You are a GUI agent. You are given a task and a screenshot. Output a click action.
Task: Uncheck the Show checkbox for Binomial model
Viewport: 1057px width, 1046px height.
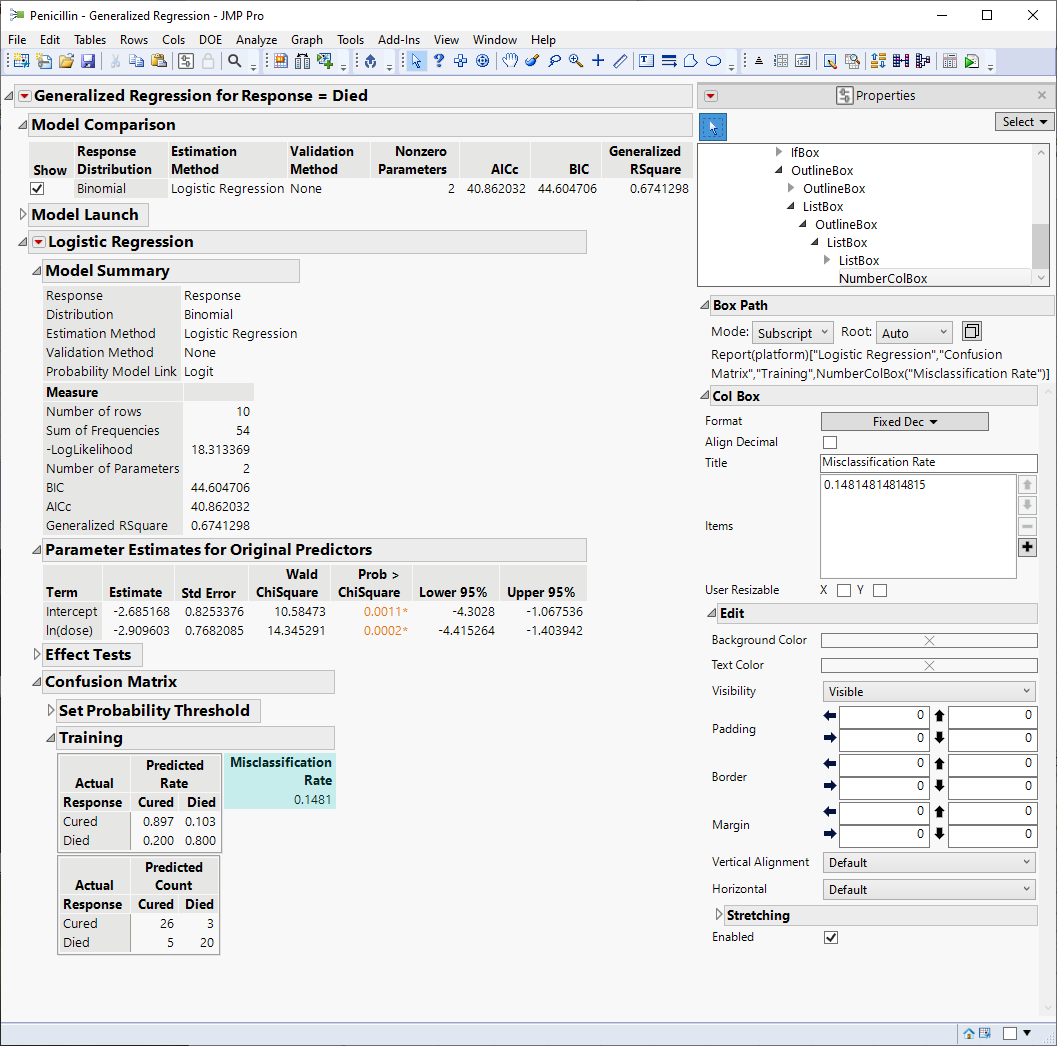coord(38,189)
